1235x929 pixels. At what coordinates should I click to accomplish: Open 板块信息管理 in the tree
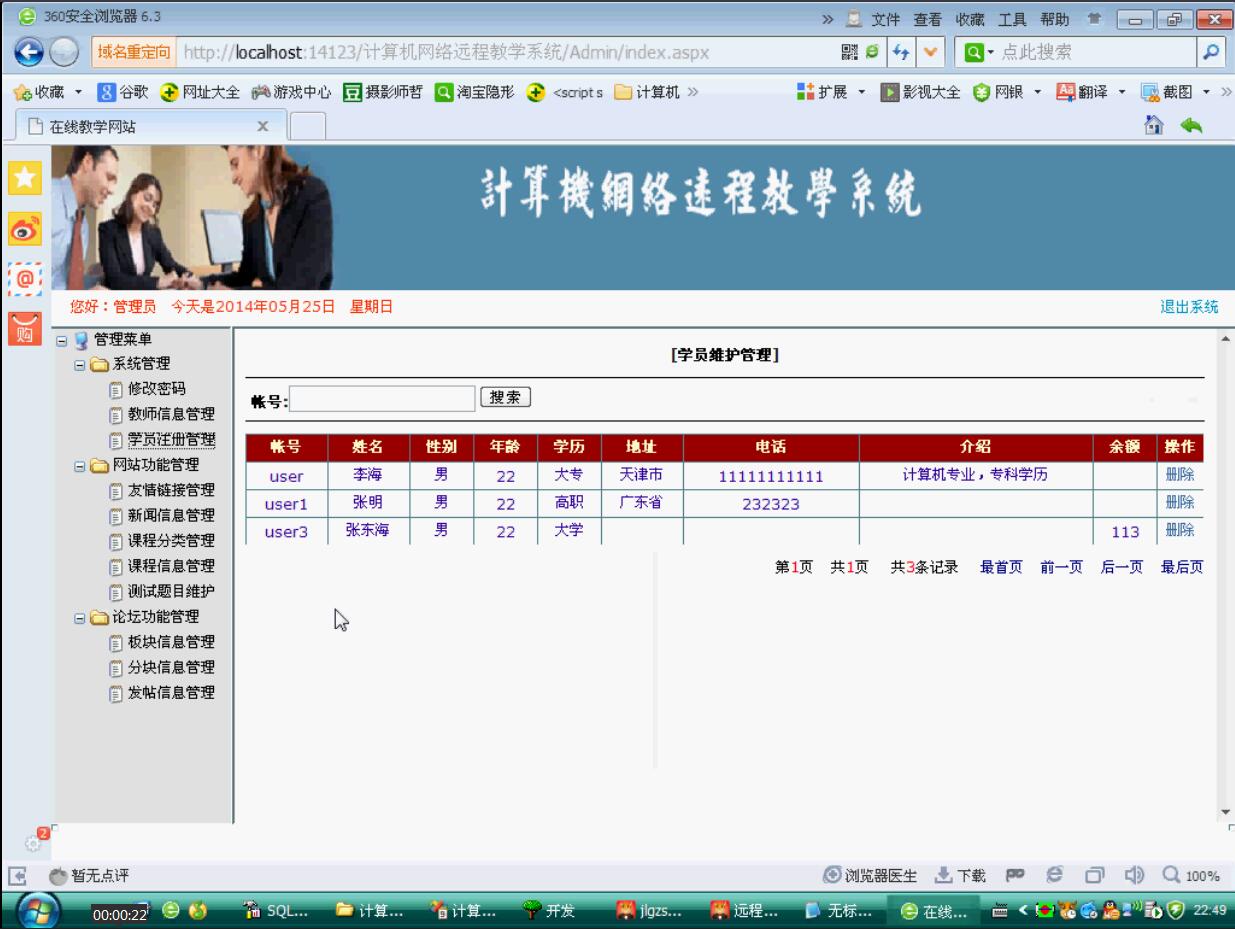pyautogui.click(x=171, y=643)
